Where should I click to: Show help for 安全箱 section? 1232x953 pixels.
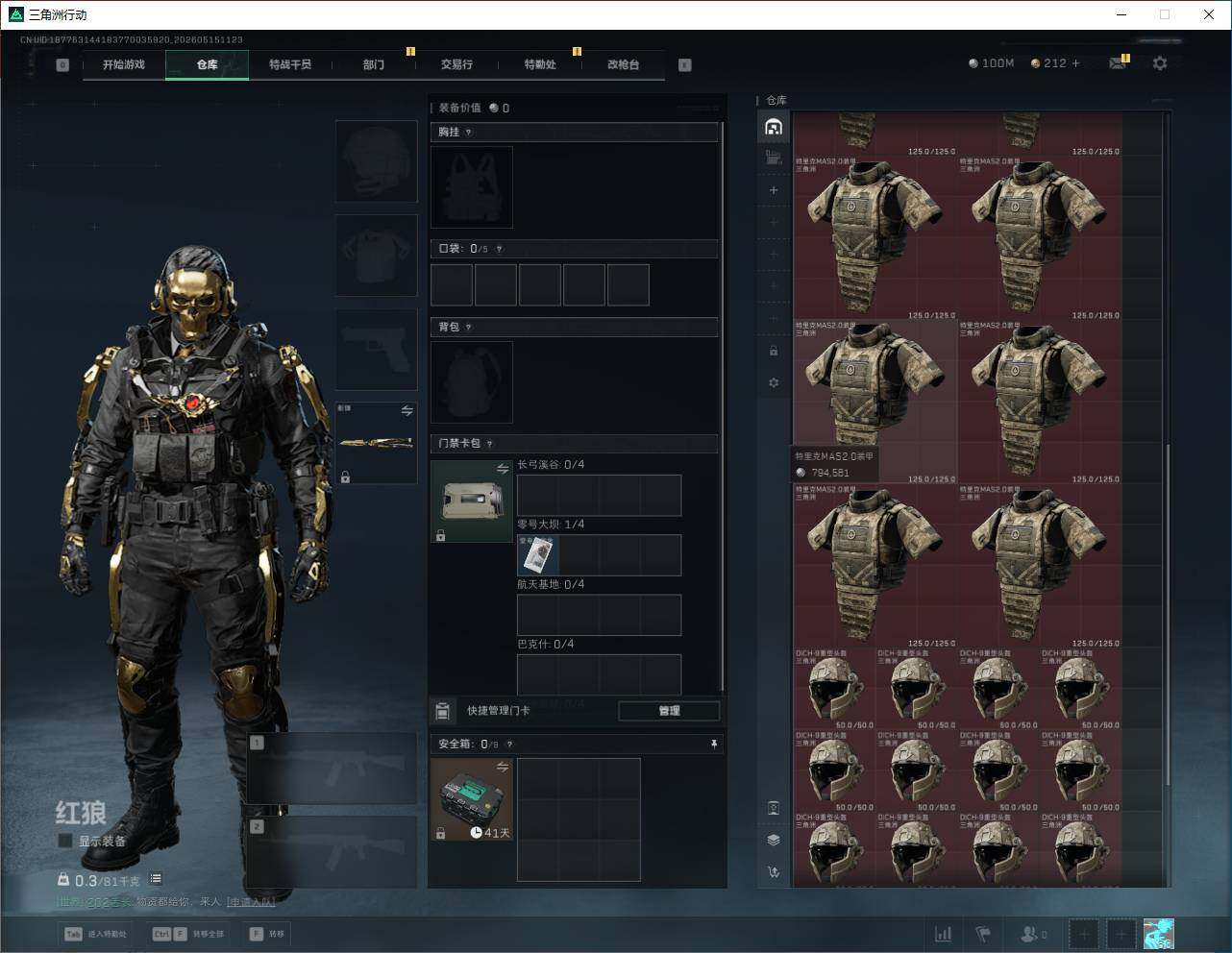click(x=509, y=745)
